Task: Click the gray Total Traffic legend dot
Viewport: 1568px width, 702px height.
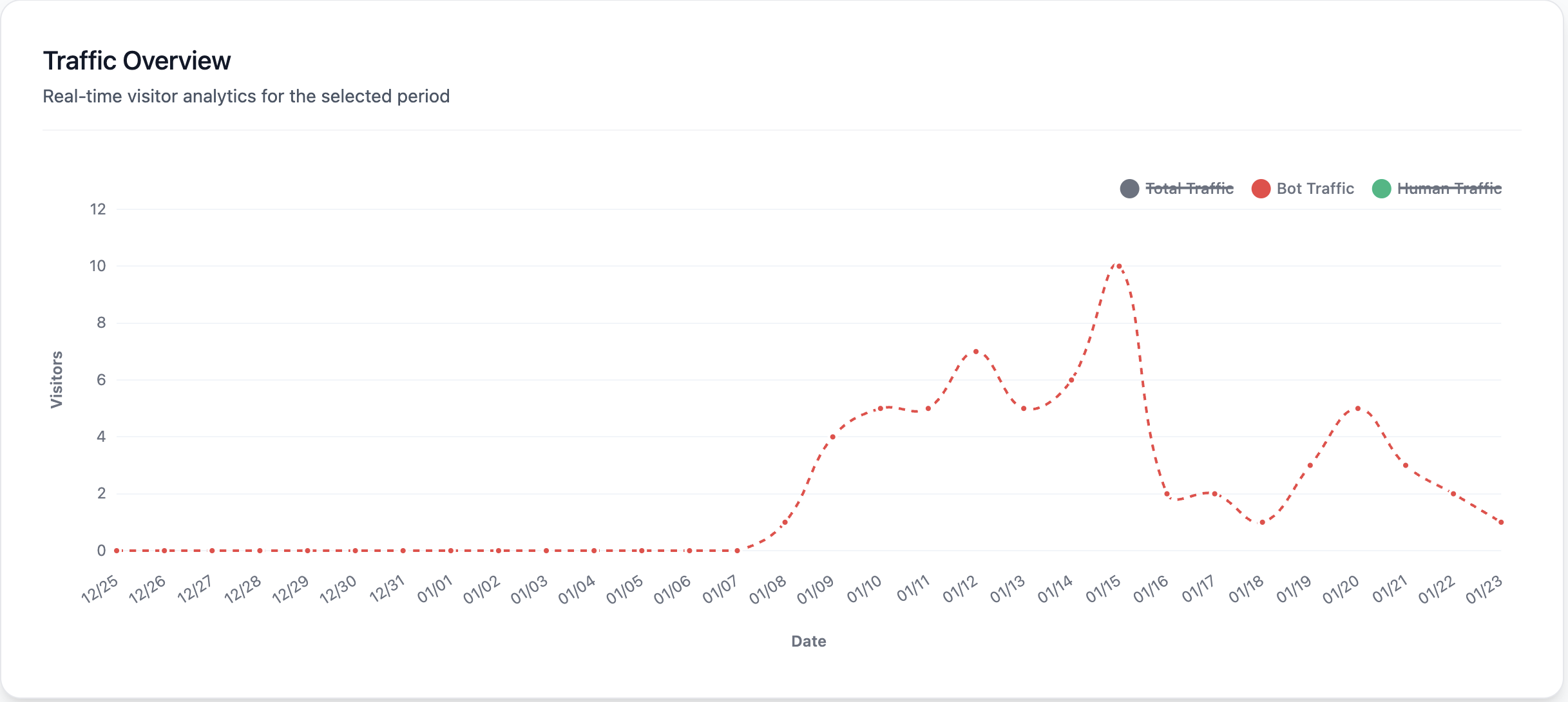Action: pos(1129,189)
